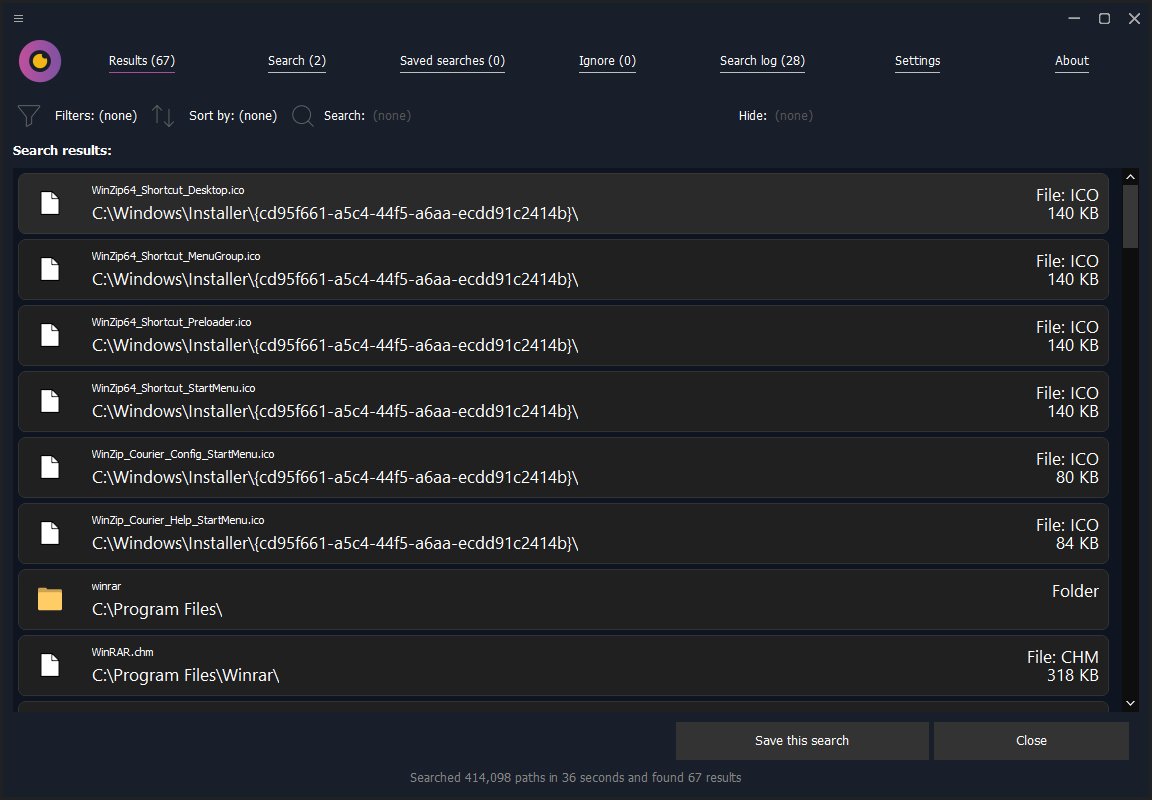Open the Filters (none) selector
Screen dimensions: 1152x800
click(96, 116)
